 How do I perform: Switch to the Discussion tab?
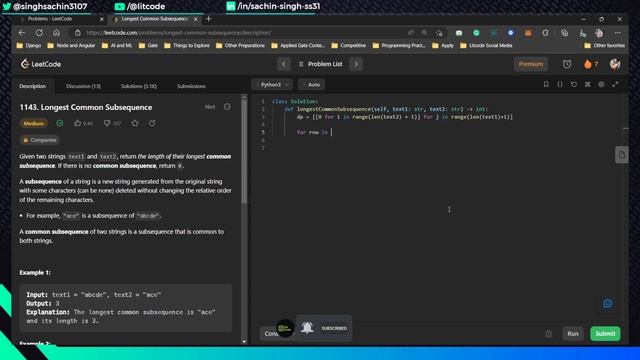point(83,86)
